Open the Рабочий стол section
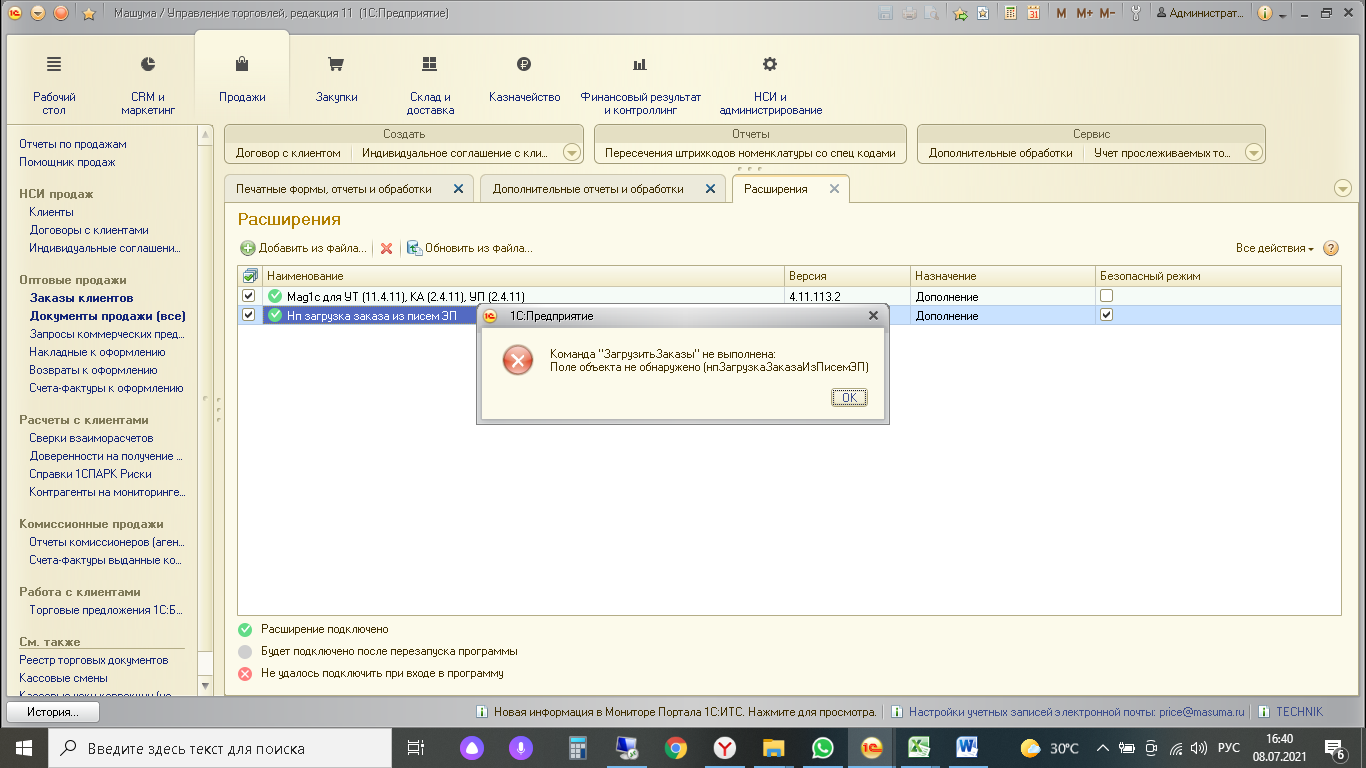The height and width of the screenshot is (768, 1366). (x=54, y=84)
